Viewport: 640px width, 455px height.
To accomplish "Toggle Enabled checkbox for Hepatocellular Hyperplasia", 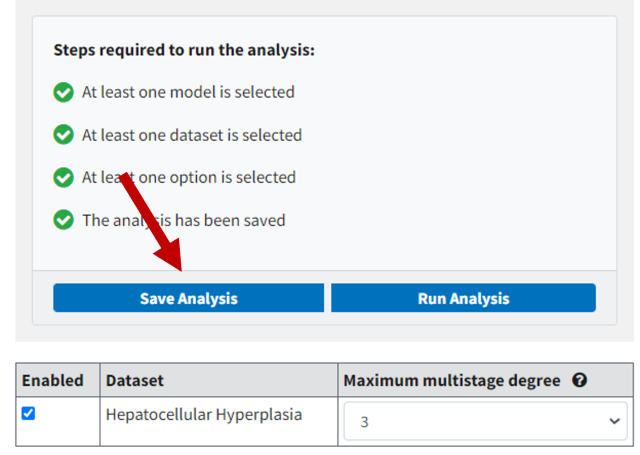I will [x=28, y=413].
